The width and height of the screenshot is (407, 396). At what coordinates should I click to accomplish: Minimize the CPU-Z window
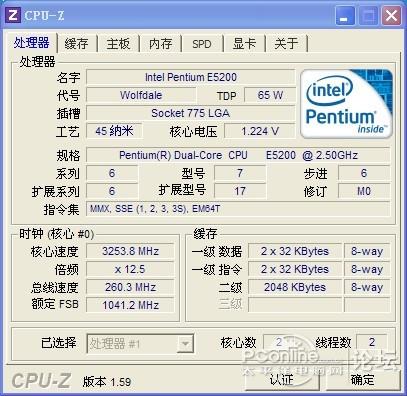tap(344, 15)
